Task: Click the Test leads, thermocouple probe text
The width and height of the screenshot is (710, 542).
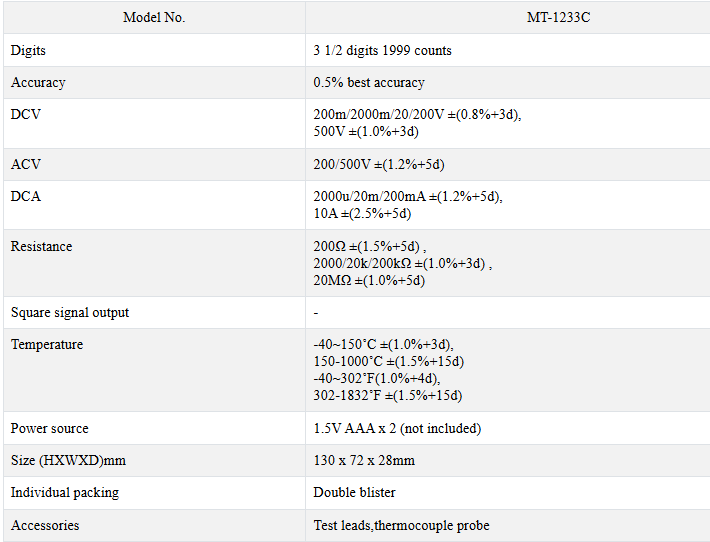Action: (401, 525)
